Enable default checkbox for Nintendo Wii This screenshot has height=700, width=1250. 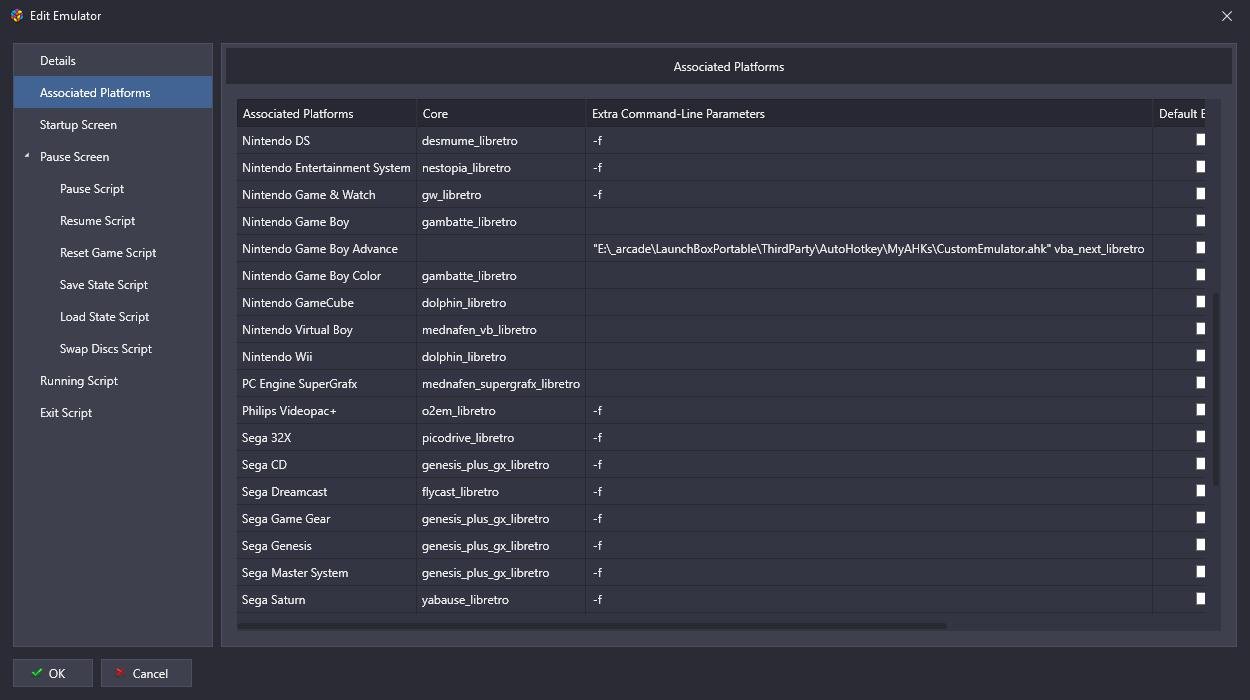[x=1201, y=356]
